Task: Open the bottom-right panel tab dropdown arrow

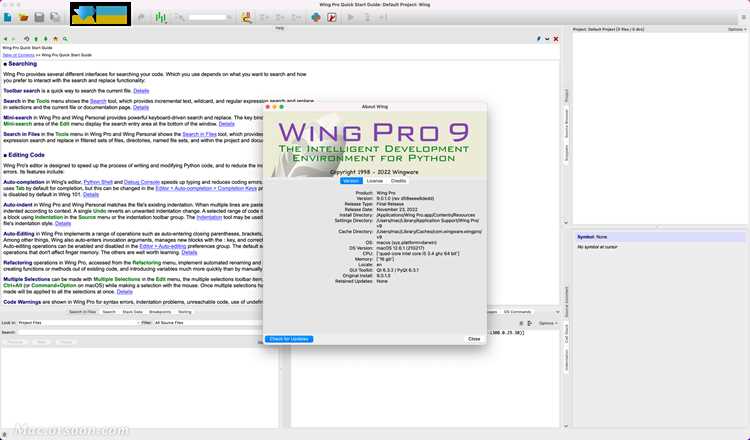Action: tap(557, 312)
